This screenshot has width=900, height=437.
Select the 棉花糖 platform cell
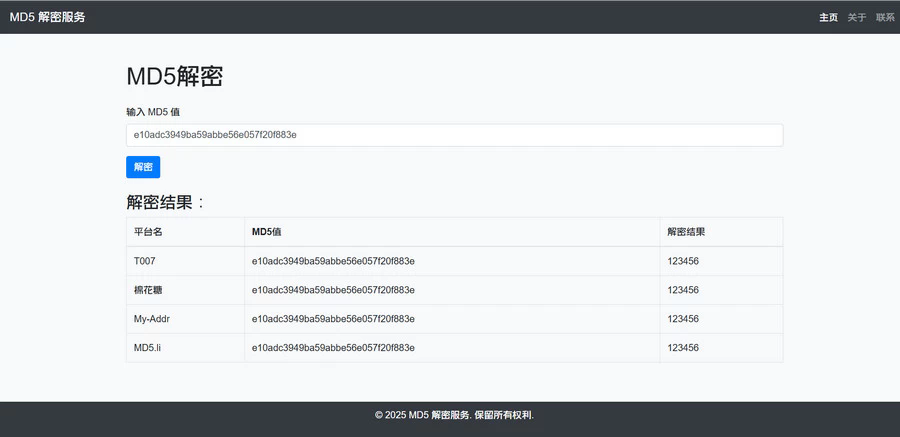point(148,290)
